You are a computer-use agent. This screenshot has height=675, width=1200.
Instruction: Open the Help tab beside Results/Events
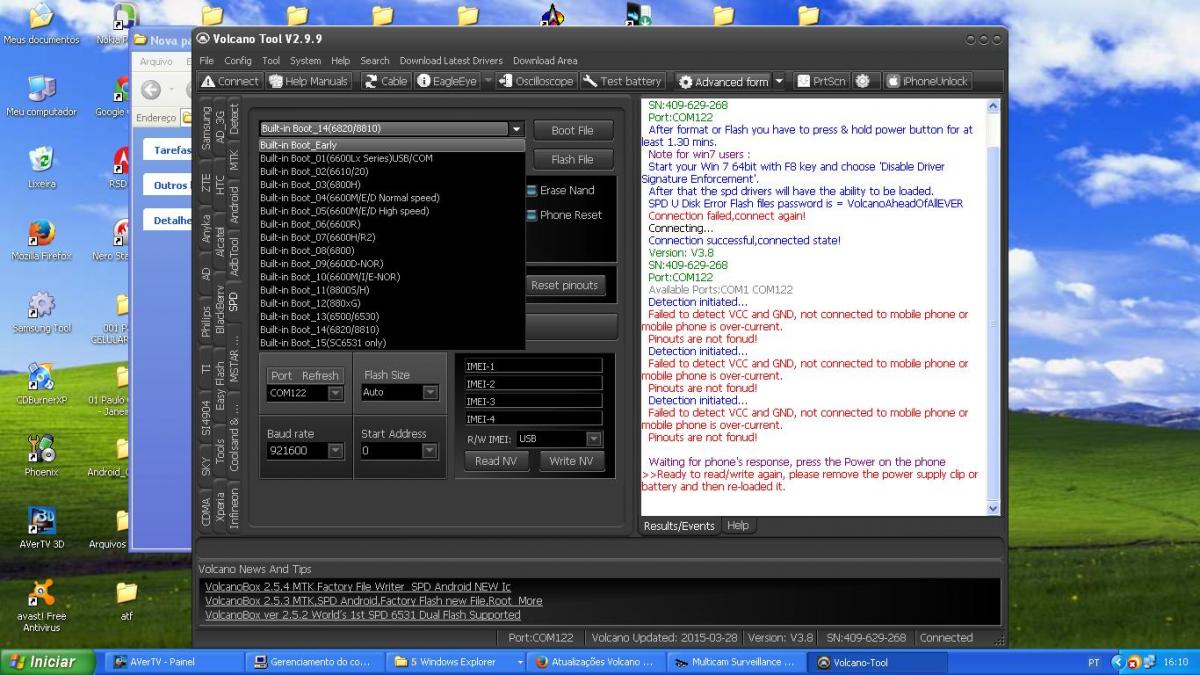tap(738, 525)
